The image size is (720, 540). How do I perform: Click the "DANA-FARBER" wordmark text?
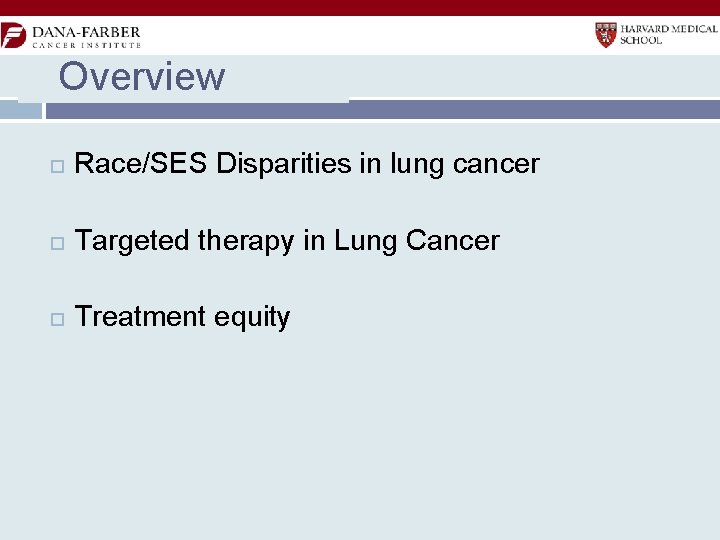pyautogui.click(x=86, y=31)
